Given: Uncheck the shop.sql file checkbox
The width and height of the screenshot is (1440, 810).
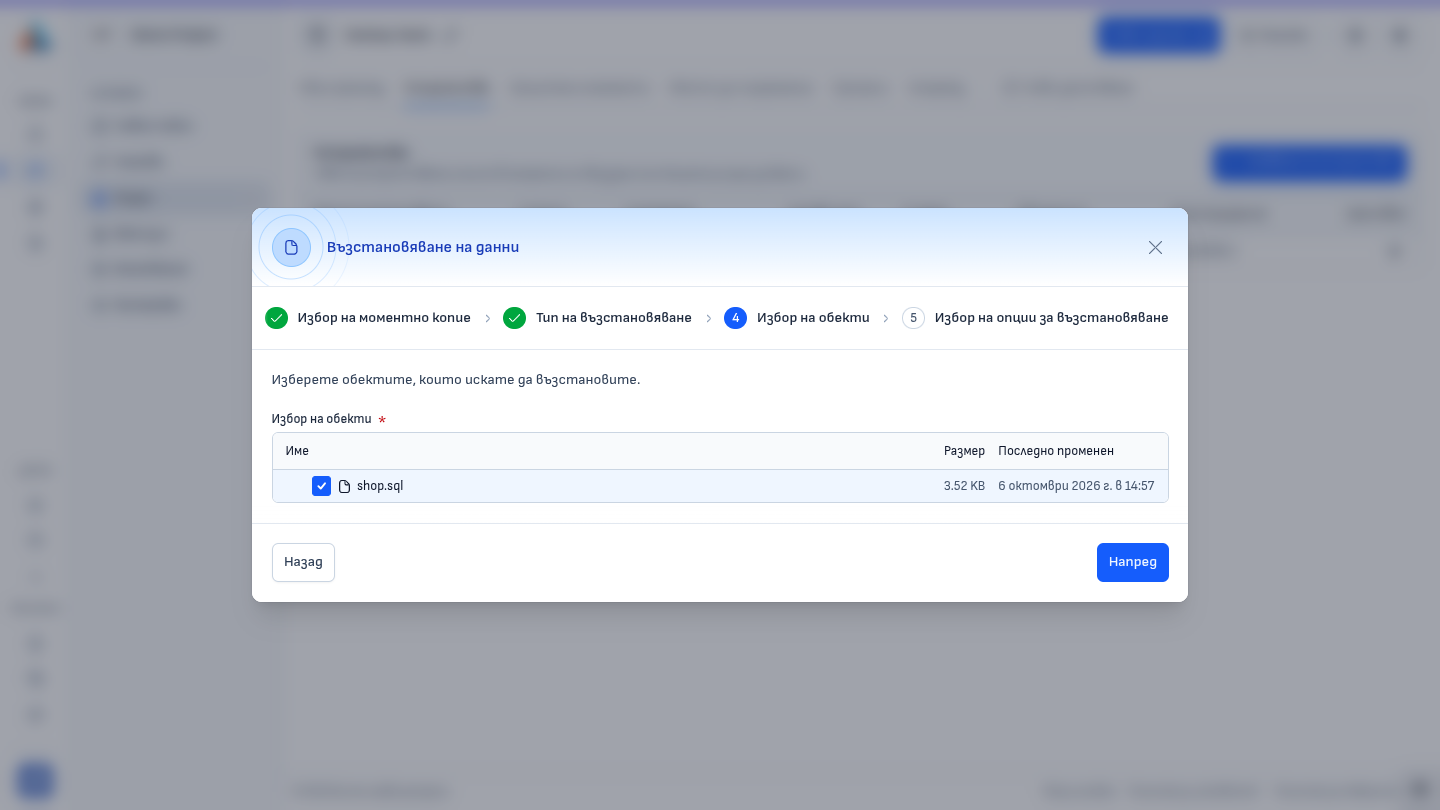Looking at the screenshot, I should click(321, 486).
